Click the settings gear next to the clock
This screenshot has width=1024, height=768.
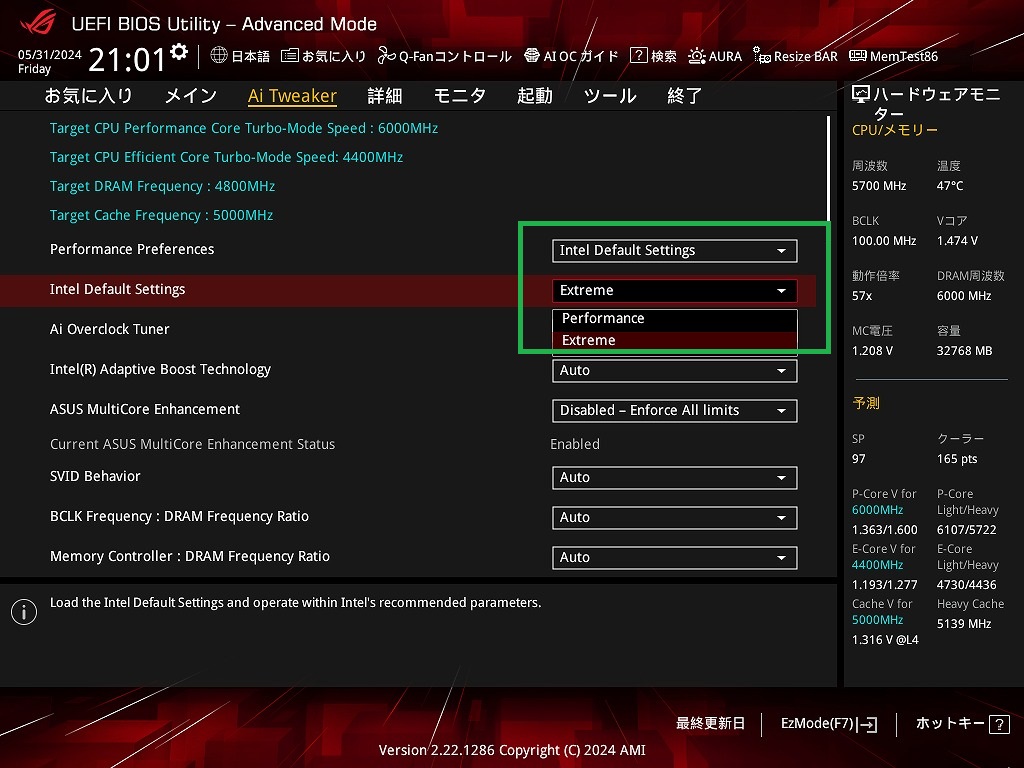pos(179,52)
